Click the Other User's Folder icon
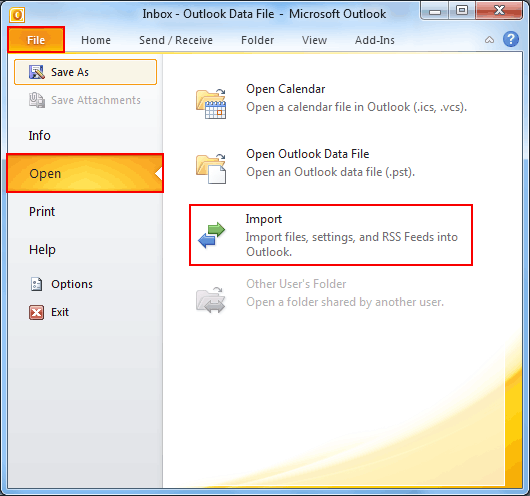 pyautogui.click(x=211, y=300)
